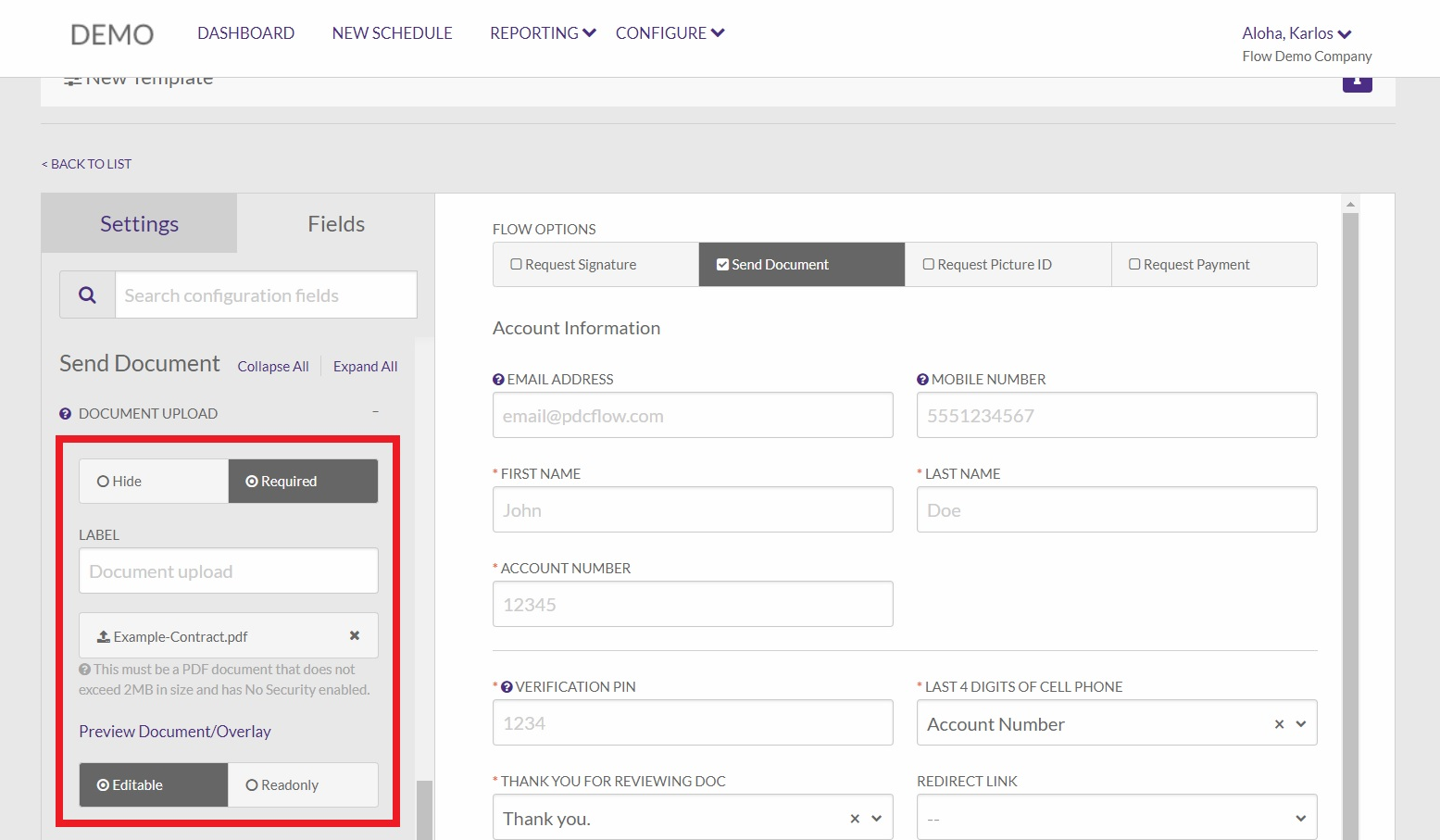Click the DEMO logo
The width and height of the screenshot is (1440, 840).
click(x=112, y=34)
